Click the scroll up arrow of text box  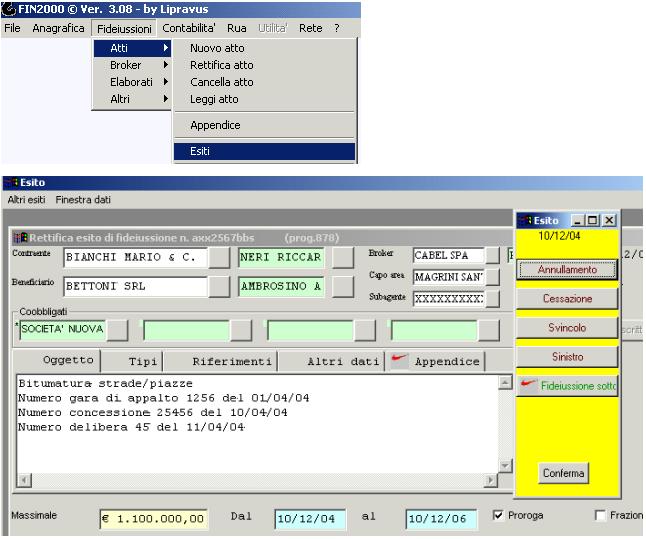tap(505, 383)
